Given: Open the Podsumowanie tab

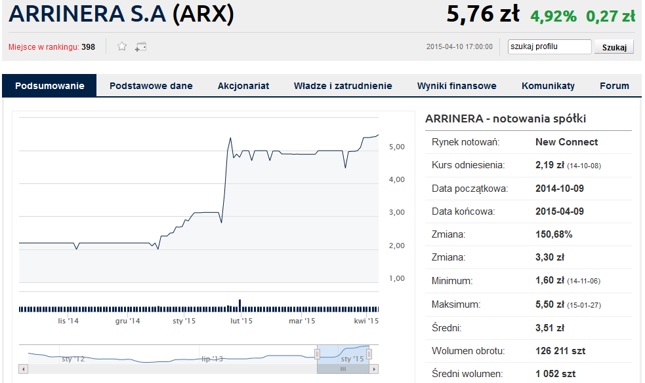Looking at the screenshot, I should click(x=49, y=86).
